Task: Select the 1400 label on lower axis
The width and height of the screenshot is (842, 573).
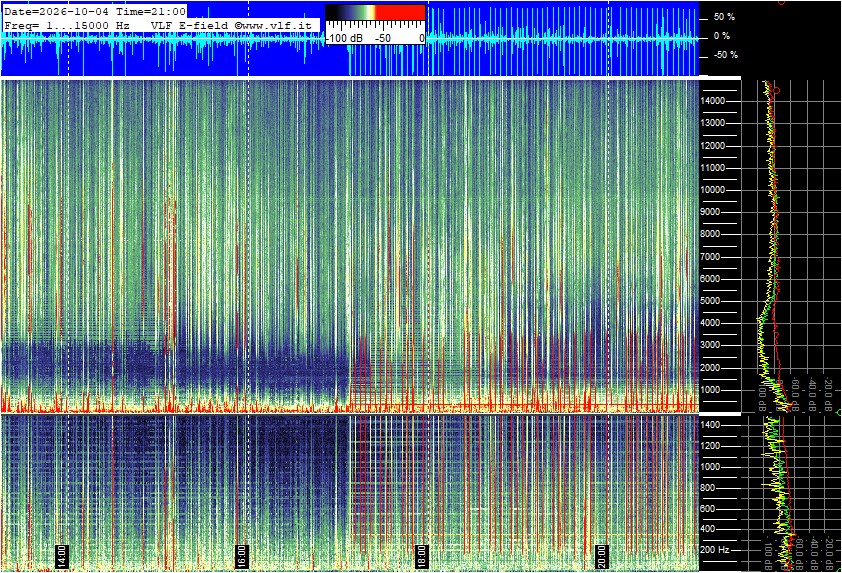Action: click(710, 425)
